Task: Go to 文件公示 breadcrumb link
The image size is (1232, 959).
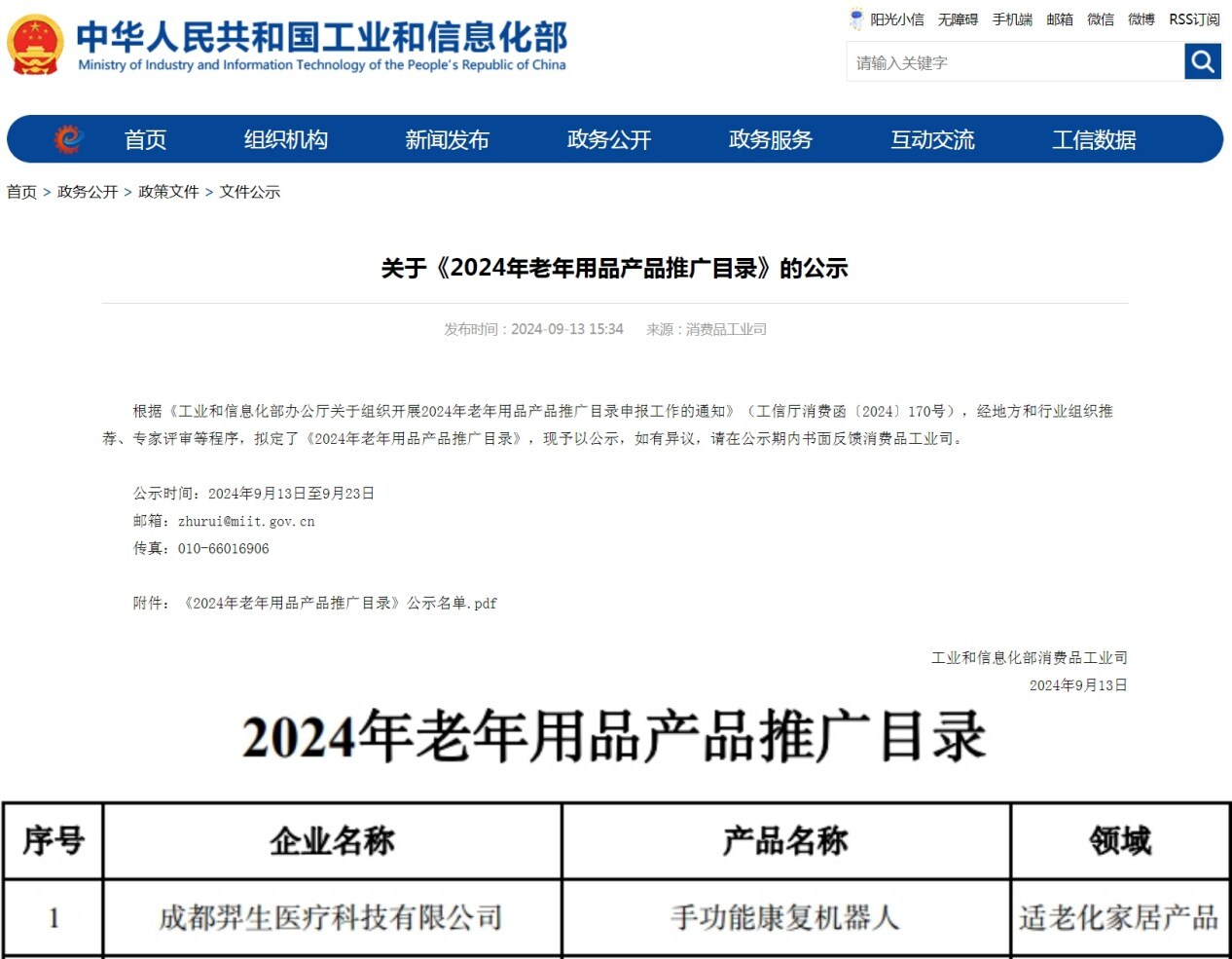Action: pyautogui.click(x=249, y=192)
